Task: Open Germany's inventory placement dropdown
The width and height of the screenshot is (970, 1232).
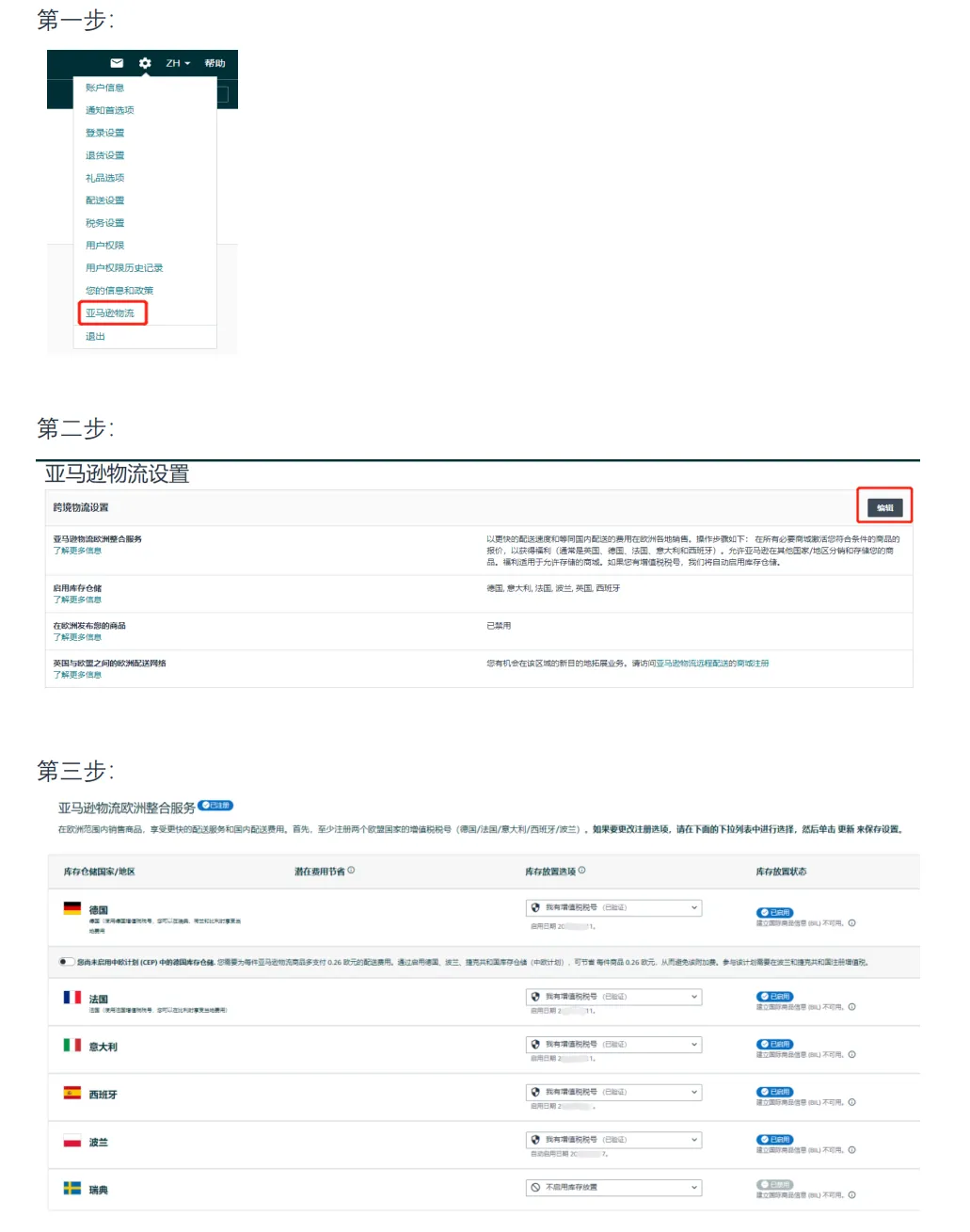Action: [x=613, y=908]
